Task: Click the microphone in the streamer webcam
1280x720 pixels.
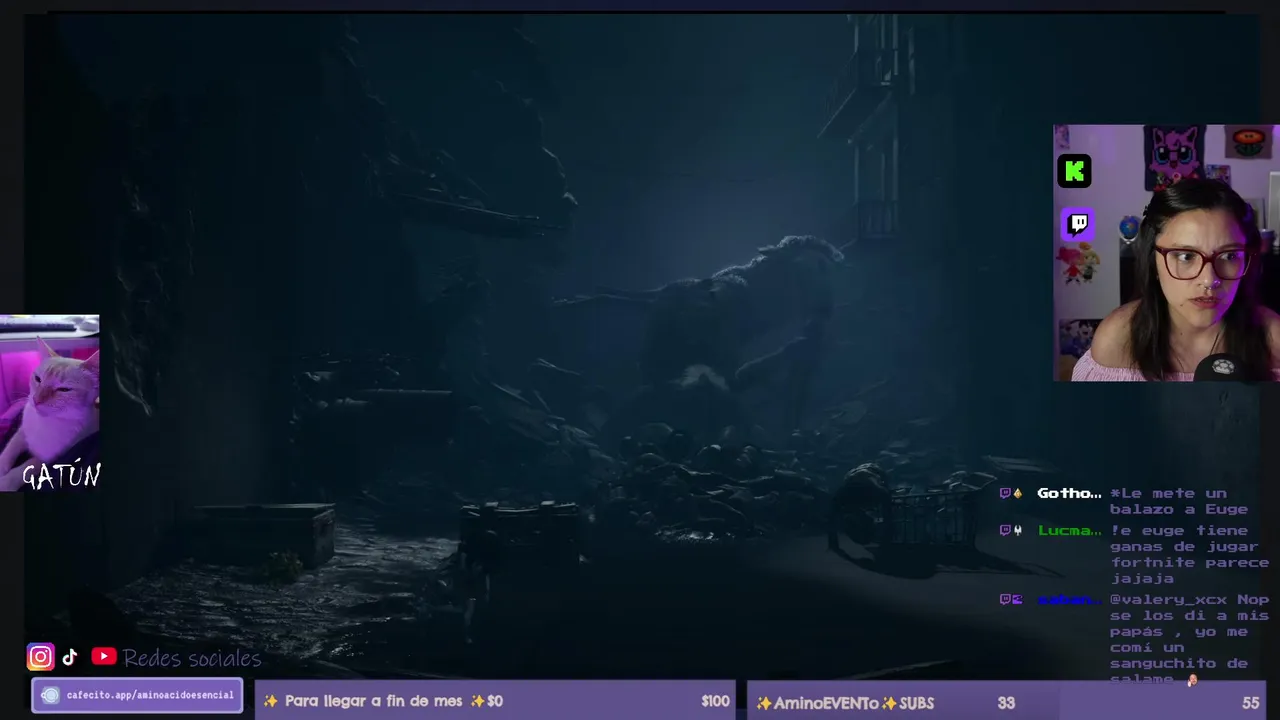Action: pyautogui.click(x=1222, y=366)
